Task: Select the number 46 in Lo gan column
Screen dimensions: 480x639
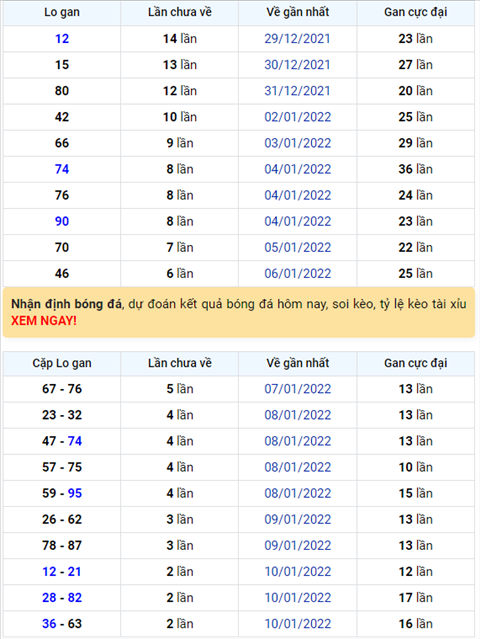Action: click(x=62, y=273)
